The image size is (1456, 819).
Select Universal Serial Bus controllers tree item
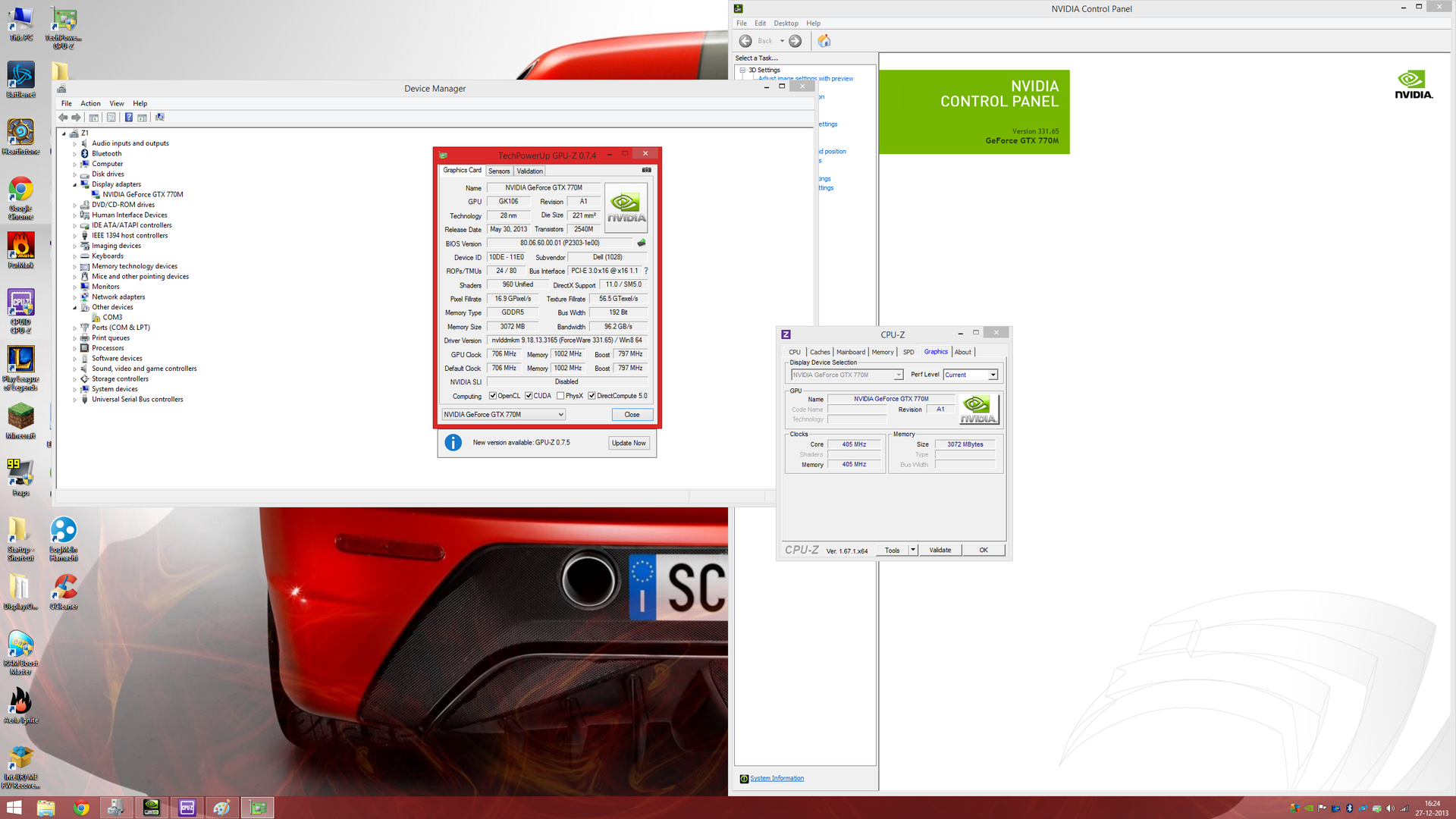coord(137,400)
